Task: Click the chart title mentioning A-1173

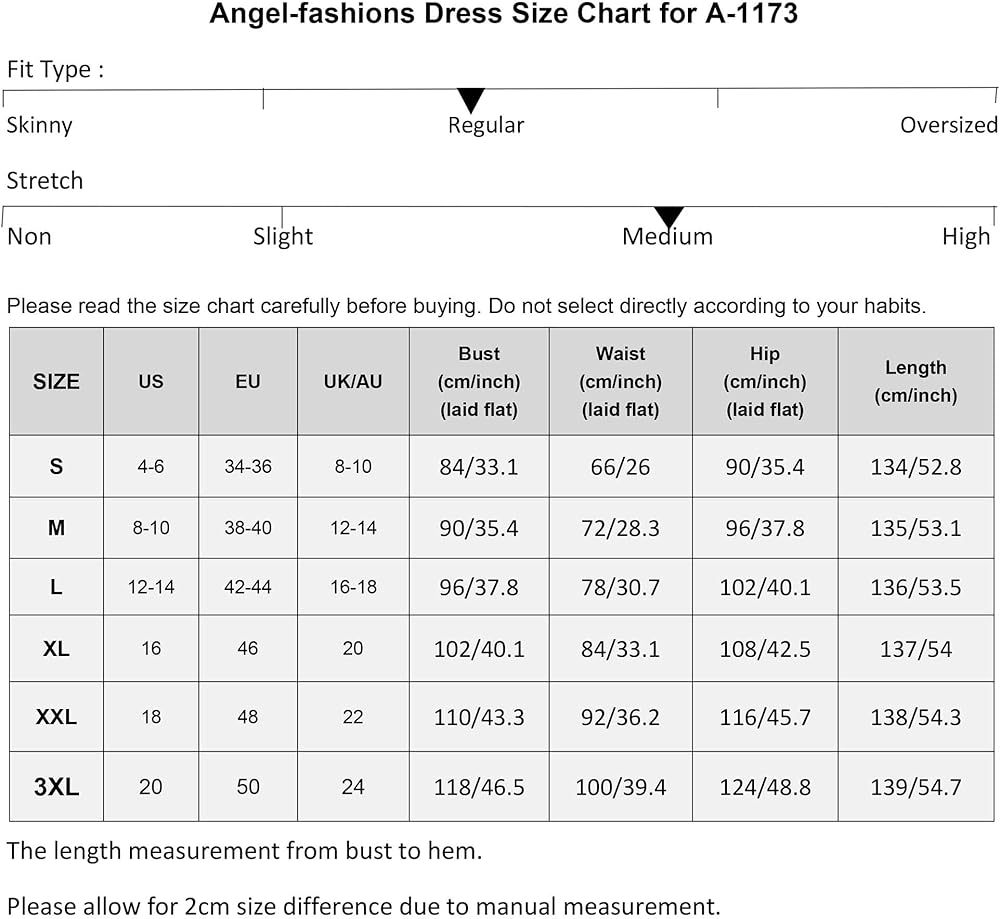Action: coord(503,15)
